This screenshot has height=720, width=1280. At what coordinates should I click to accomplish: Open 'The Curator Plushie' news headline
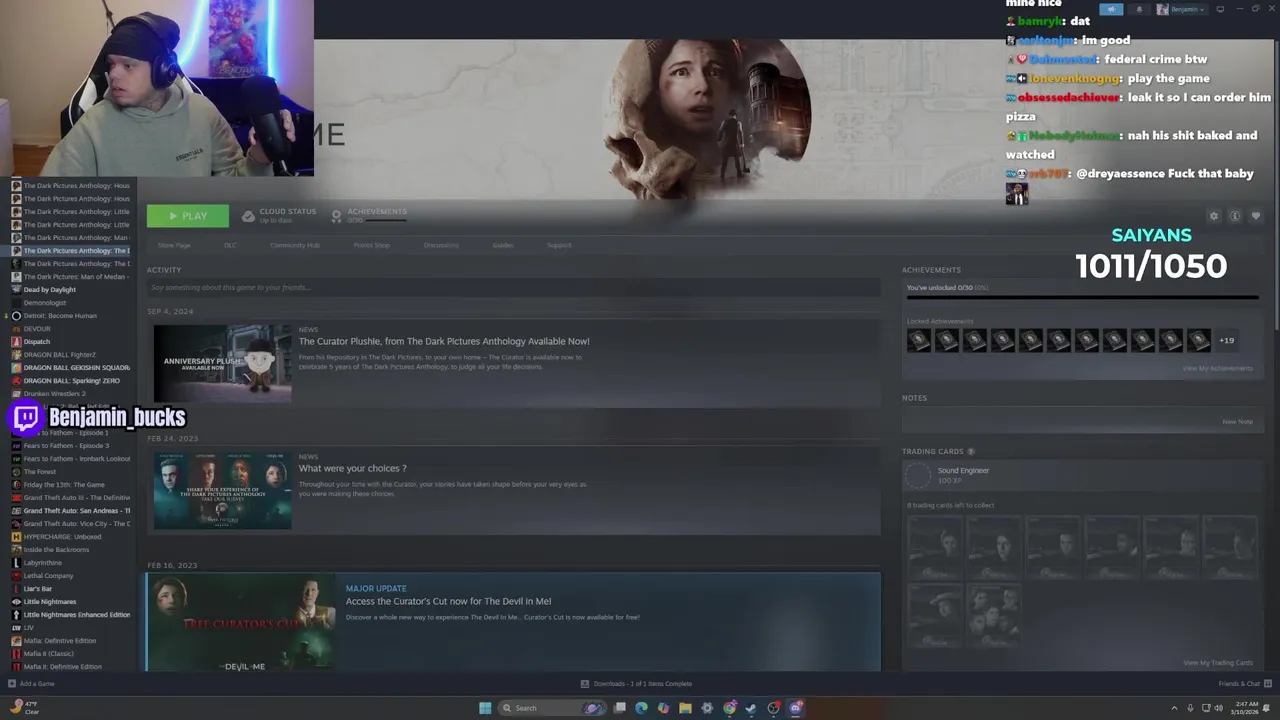[x=444, y=341]
